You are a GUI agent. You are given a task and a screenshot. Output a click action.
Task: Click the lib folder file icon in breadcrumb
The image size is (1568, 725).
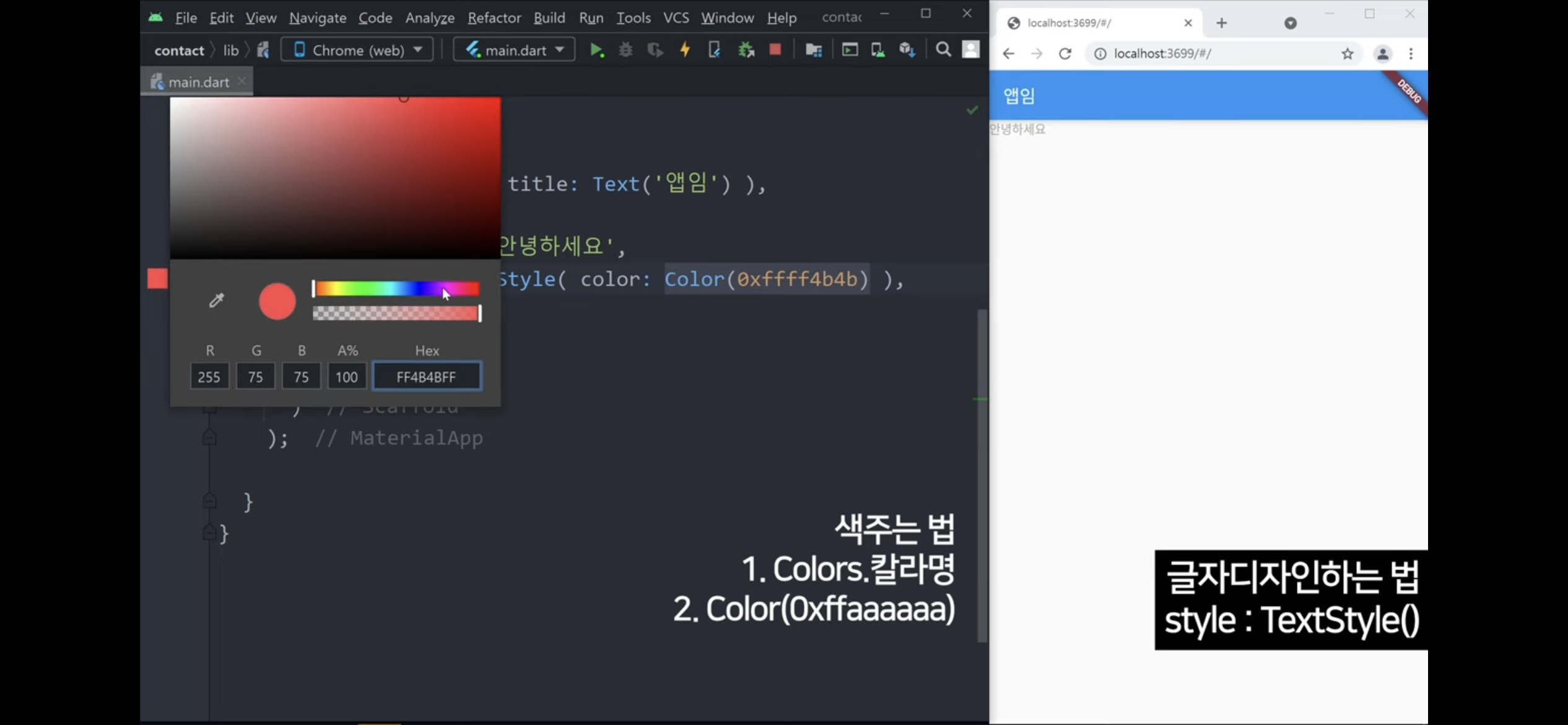263,50
